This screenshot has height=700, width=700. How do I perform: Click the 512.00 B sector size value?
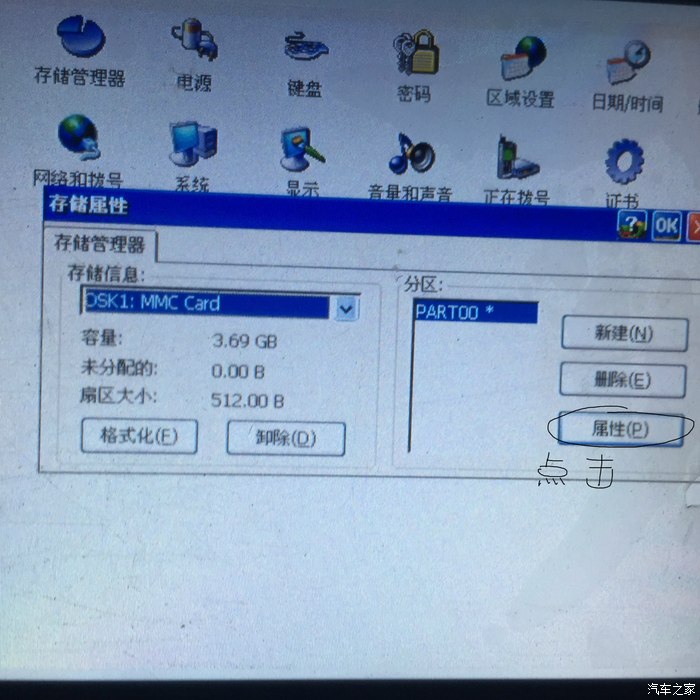click(x=247, y=400)
